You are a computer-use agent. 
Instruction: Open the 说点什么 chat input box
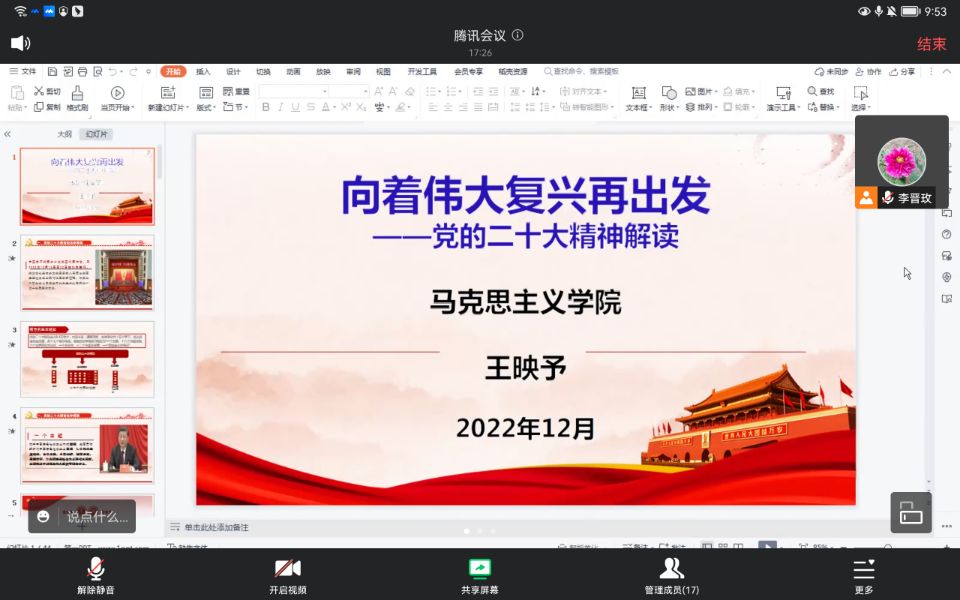pyautogui.click(x=97, y=517)
